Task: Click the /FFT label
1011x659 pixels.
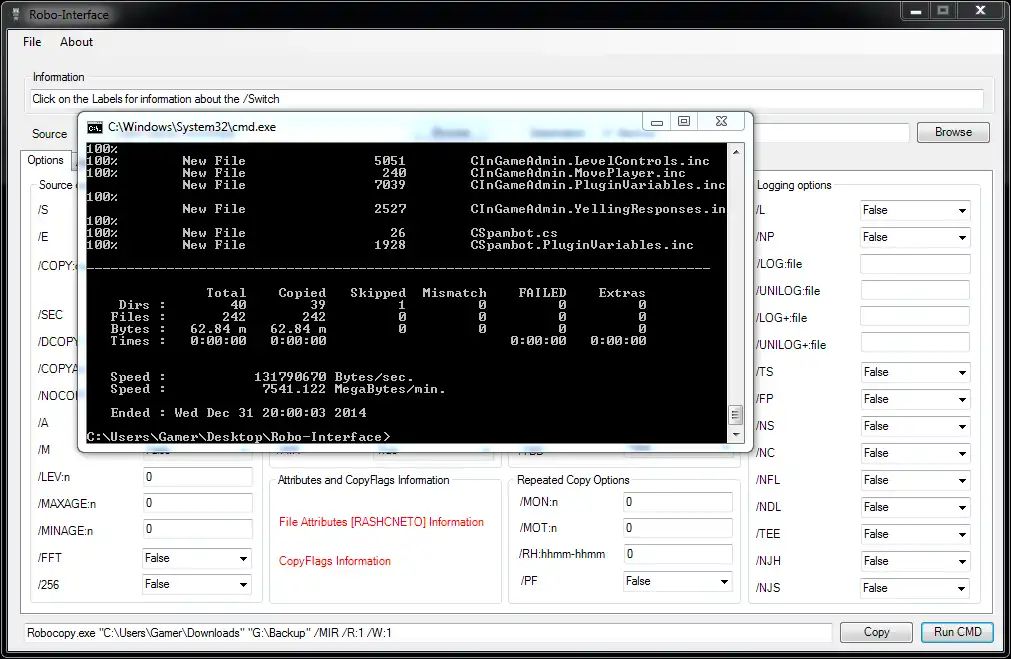Action: (50, 558)
